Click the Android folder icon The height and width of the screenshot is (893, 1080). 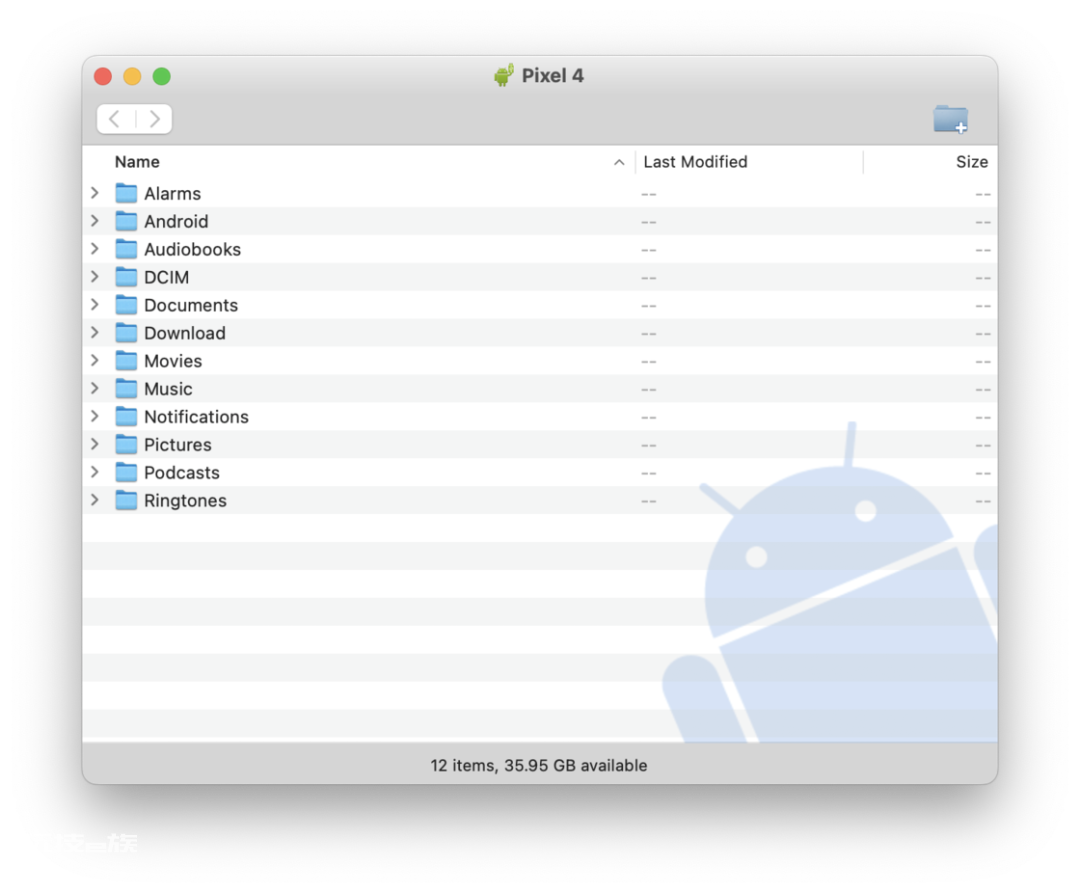tap(126, 221)
